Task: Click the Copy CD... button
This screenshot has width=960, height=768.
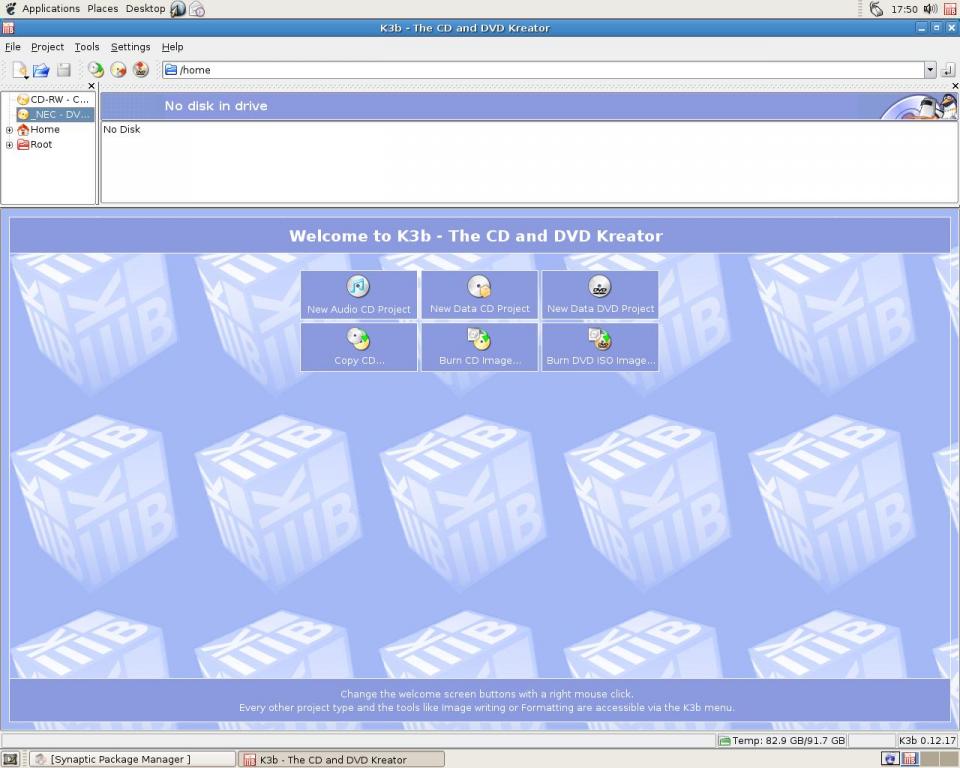Action: [359, 347]
